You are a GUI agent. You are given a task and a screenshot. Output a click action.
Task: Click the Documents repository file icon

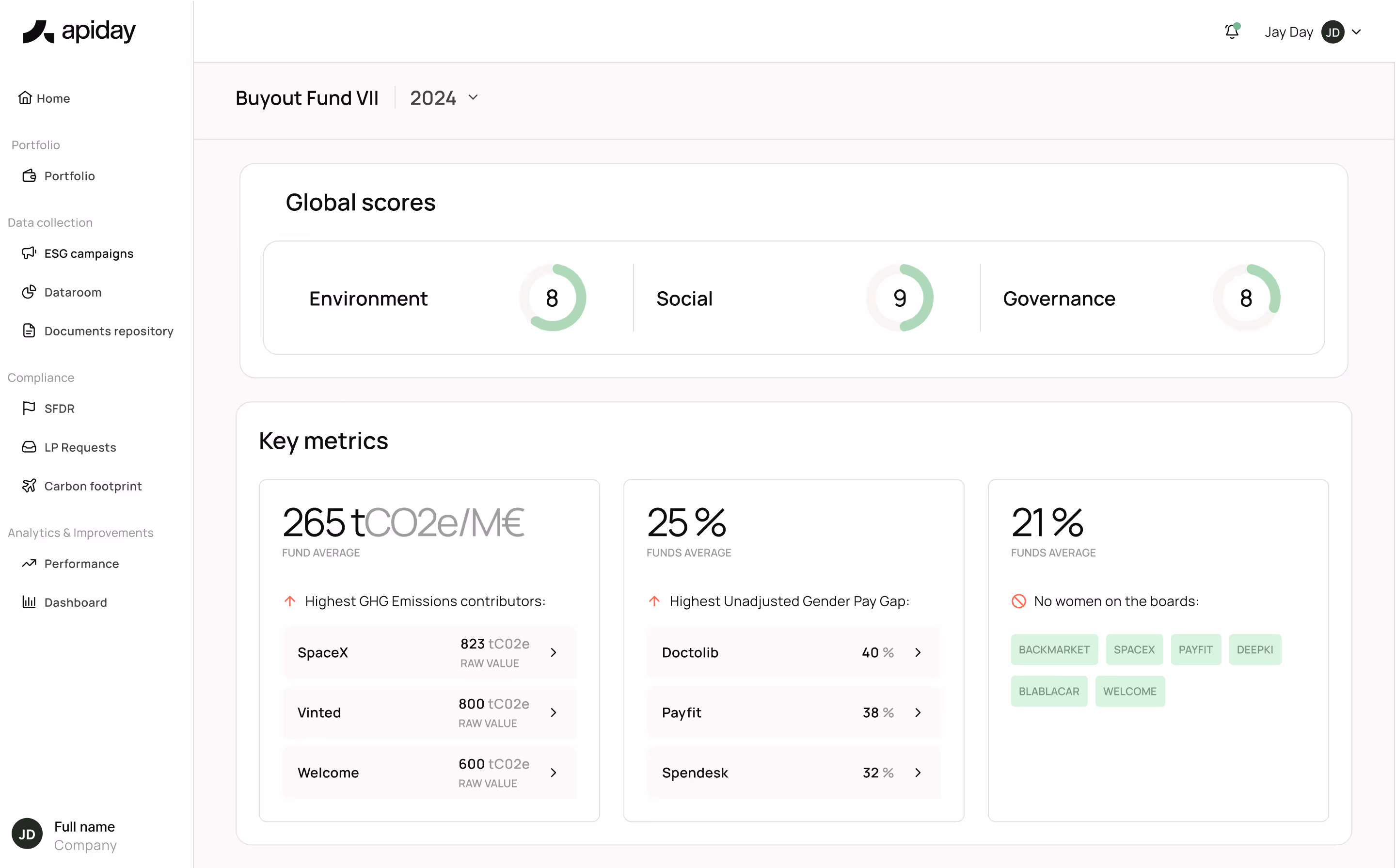(x=29, y=331)
